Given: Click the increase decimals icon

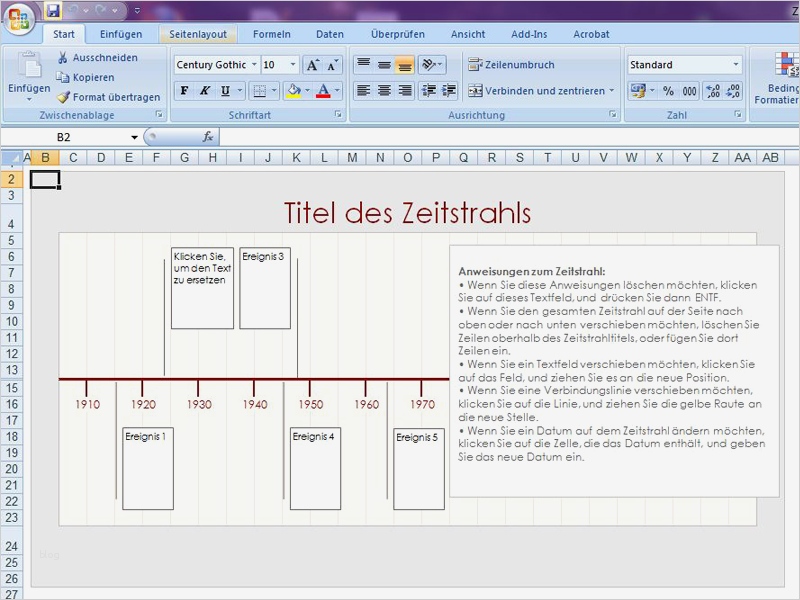Looking at the screenshot, I should tap(712, 90).
